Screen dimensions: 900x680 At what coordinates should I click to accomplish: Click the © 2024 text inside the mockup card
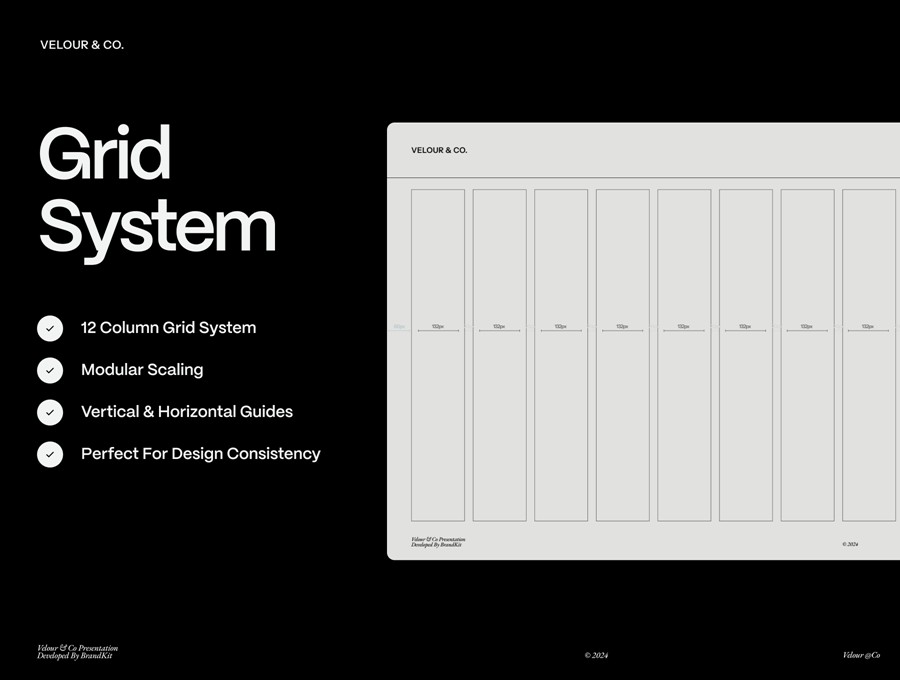coord(850,544)
